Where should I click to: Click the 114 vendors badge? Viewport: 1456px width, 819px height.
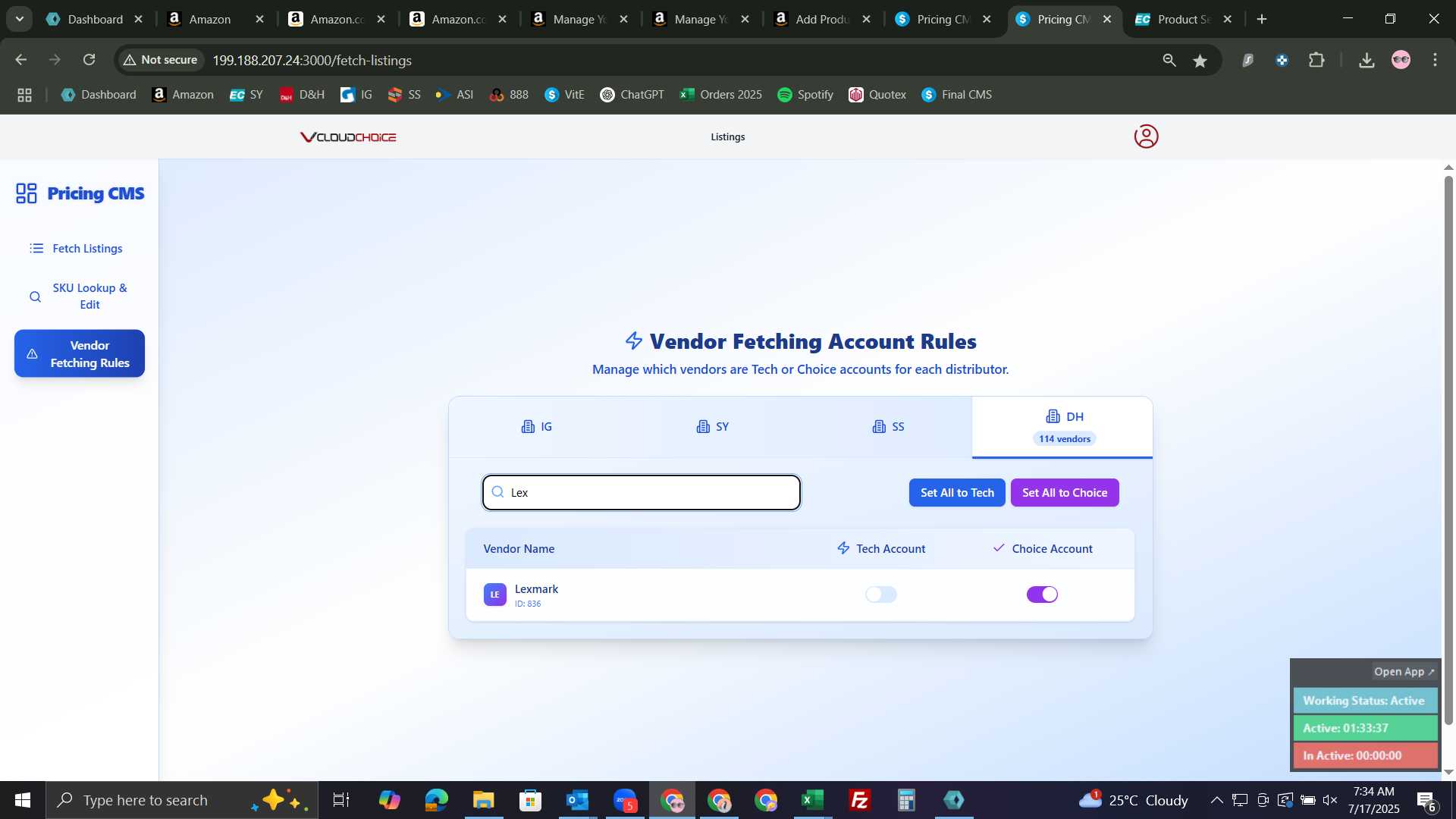click(x=1065, y=439)
